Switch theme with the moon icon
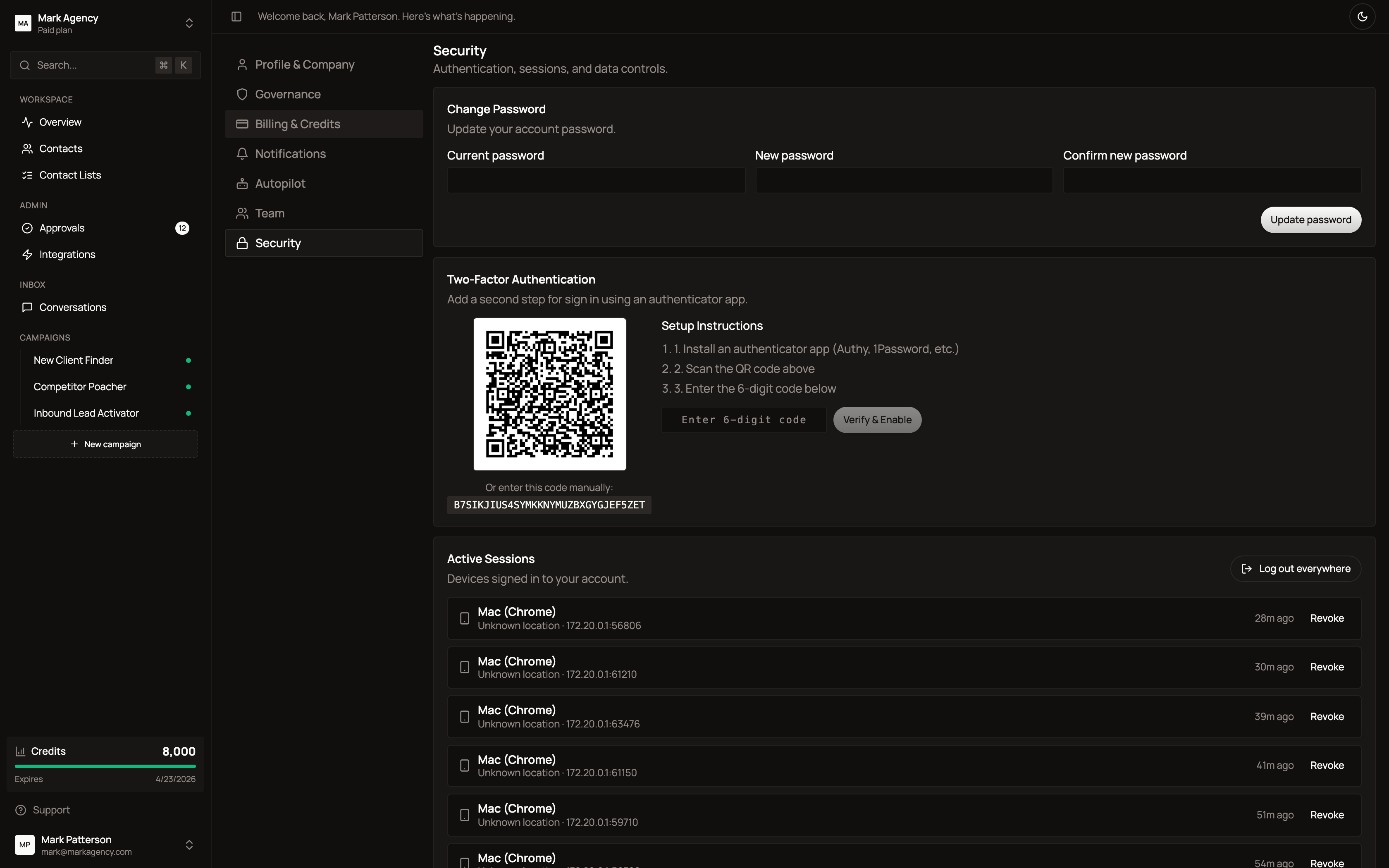The image size is (1389, 868). tap(1362, 16)
